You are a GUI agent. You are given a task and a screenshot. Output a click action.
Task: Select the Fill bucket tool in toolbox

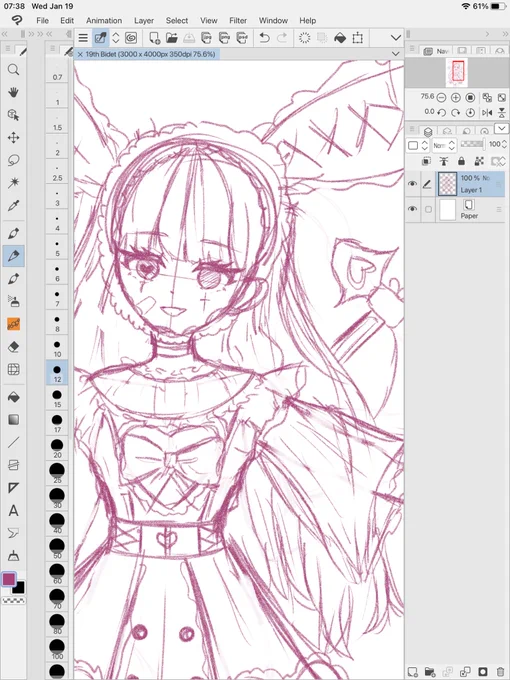[x=13, y=397]
